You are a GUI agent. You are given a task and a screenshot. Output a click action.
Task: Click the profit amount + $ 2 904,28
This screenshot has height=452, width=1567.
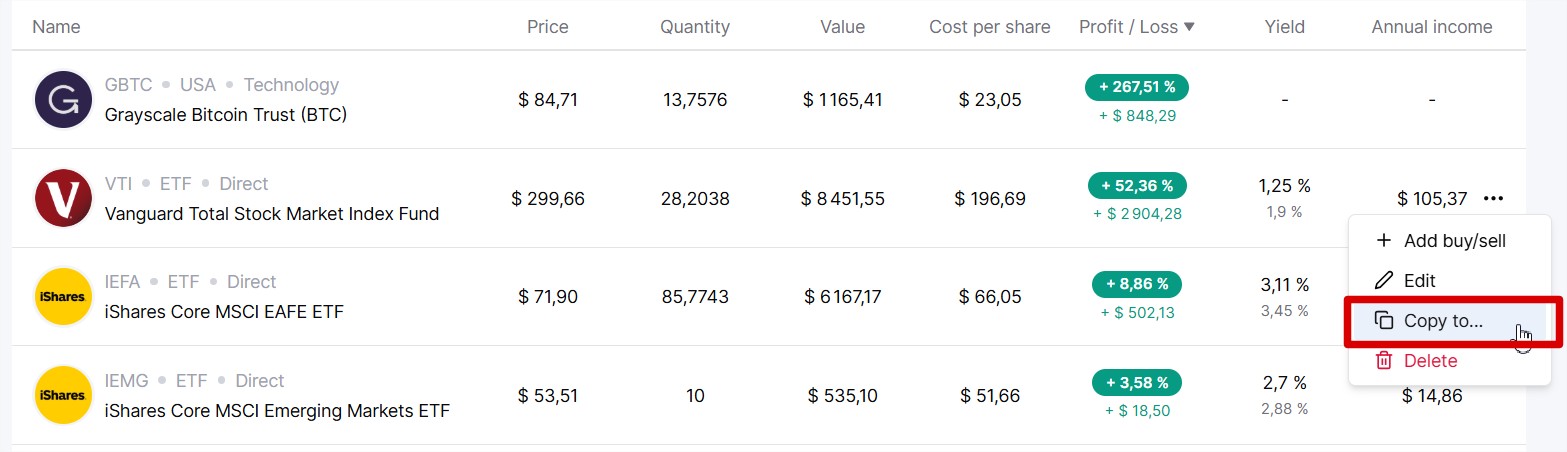[1137, 214]
